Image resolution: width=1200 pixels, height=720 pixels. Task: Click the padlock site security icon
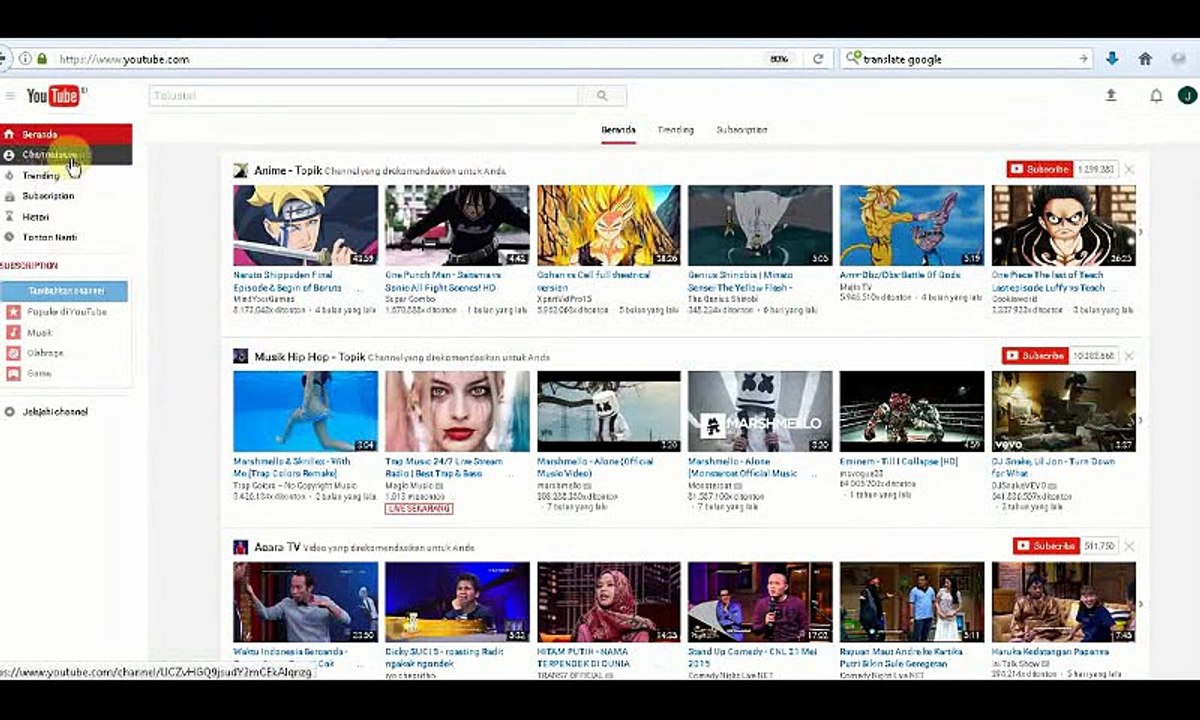[42, 59]
